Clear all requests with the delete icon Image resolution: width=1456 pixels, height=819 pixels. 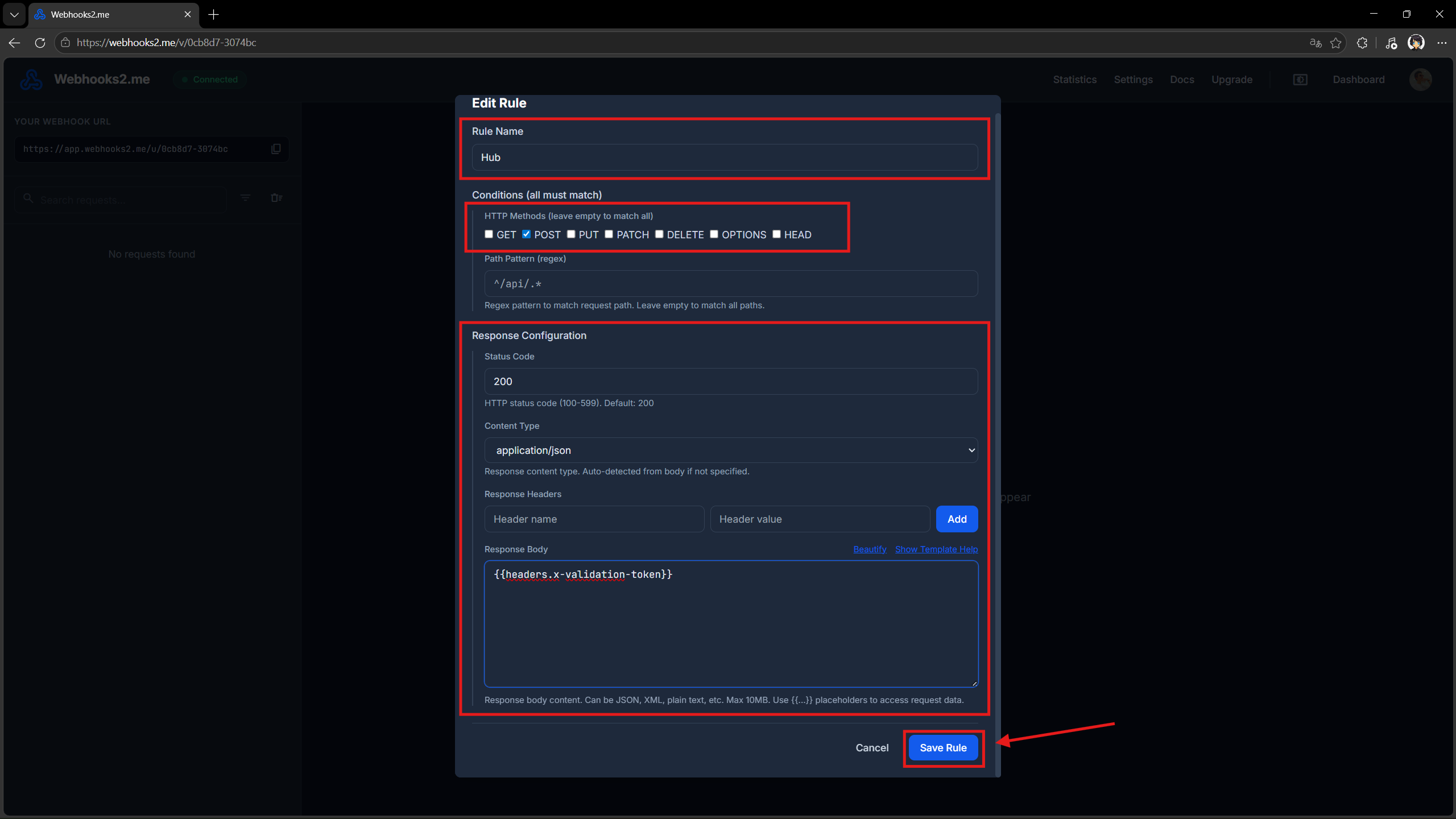coord(277,198)
